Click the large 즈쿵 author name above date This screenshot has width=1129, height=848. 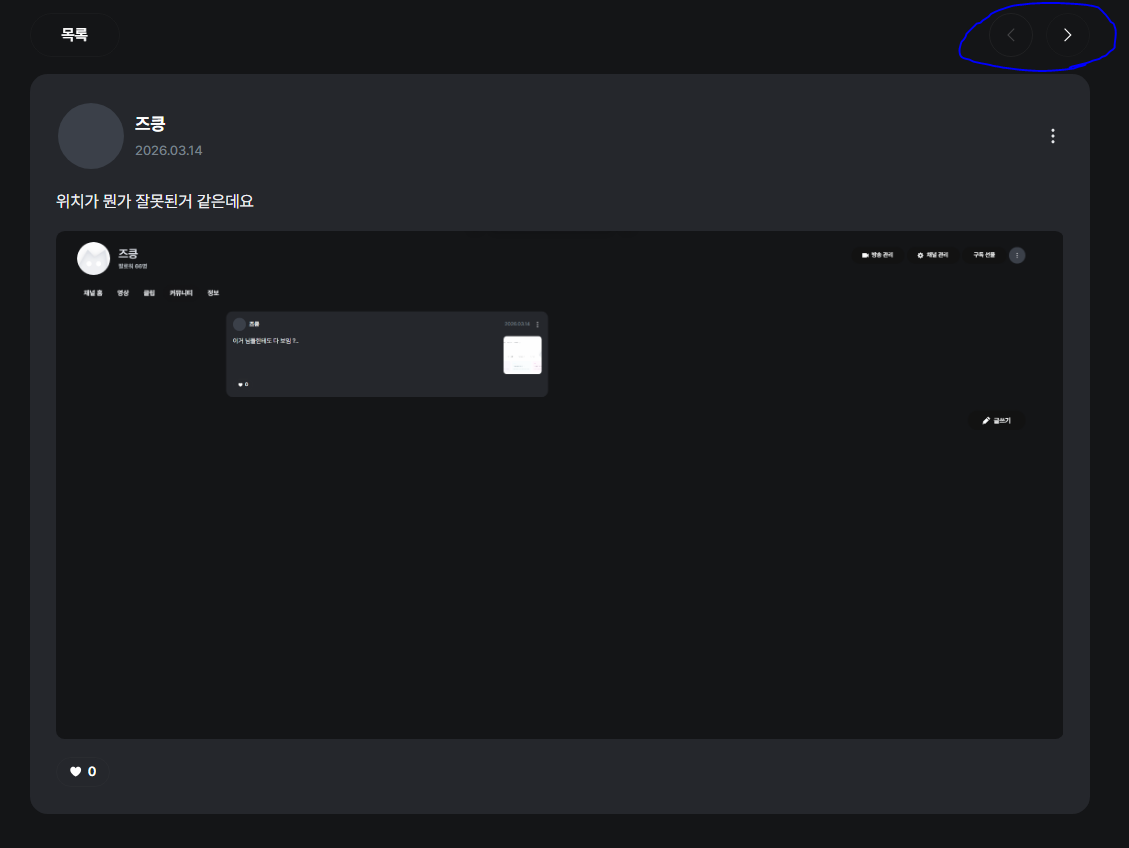(150, 124)
